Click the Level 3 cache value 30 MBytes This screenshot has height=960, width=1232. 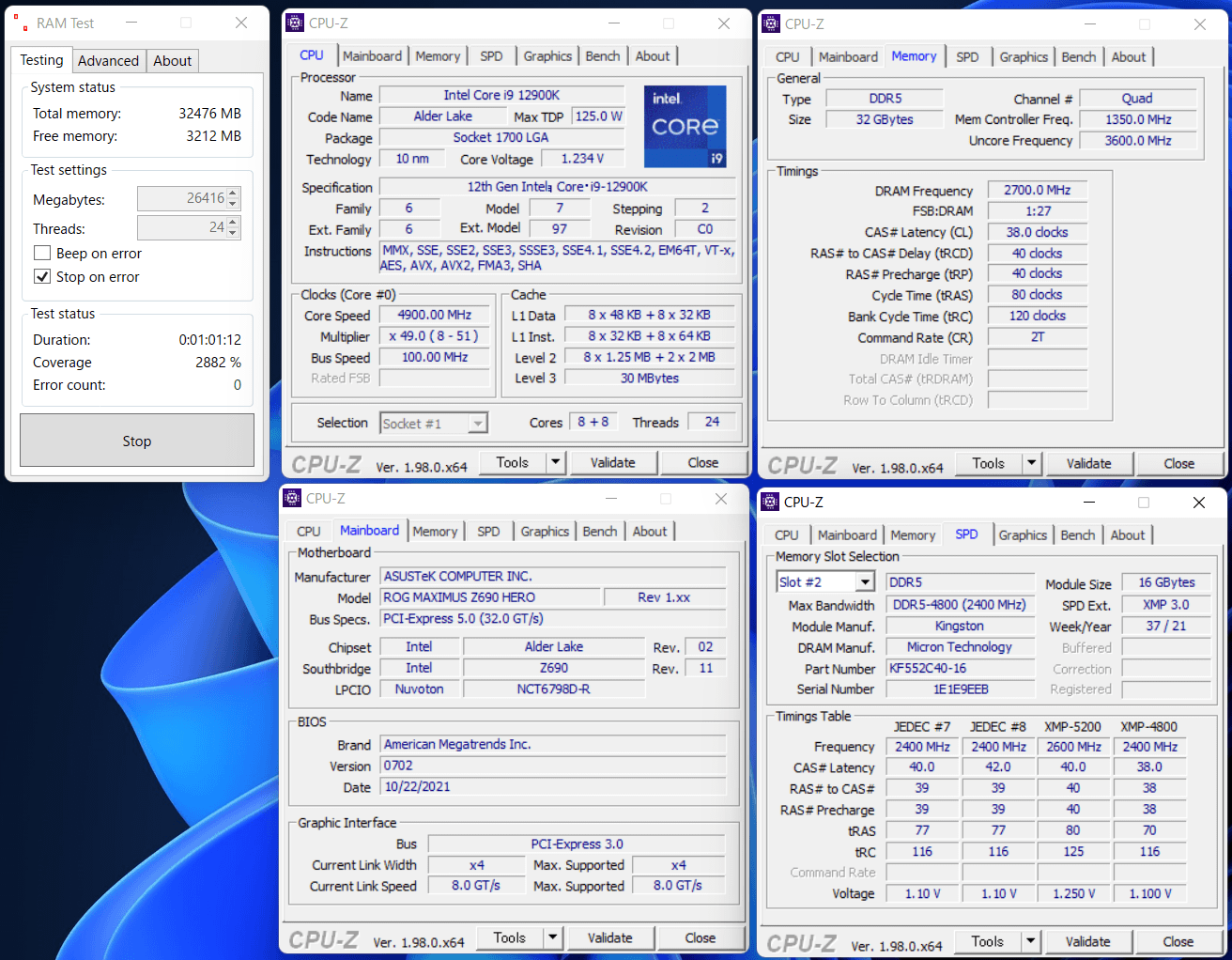tap(650, 378)
